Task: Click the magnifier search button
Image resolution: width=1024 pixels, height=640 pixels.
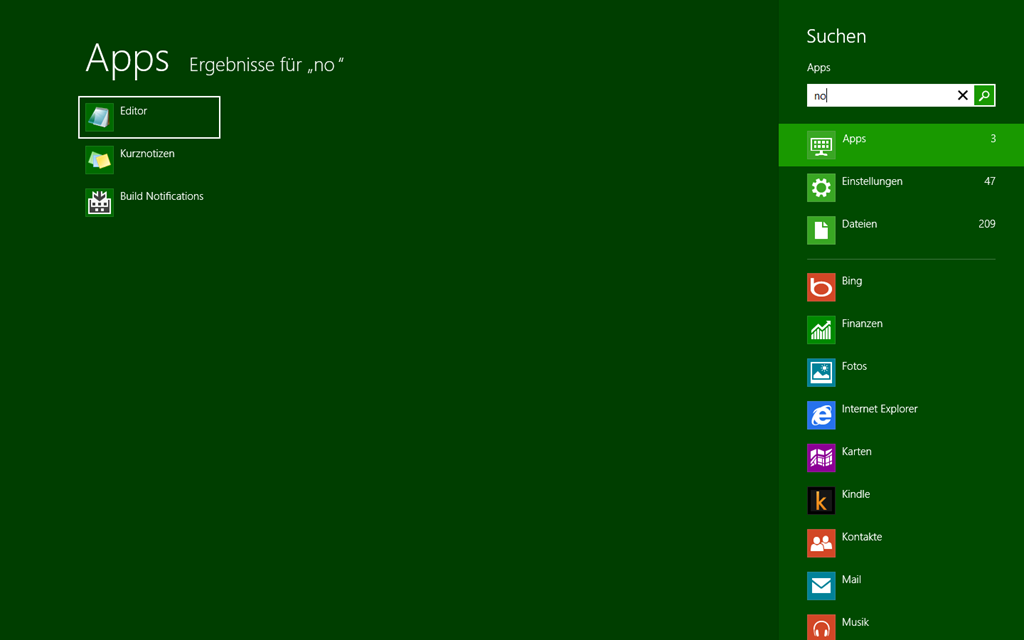Action: [984, 95]
